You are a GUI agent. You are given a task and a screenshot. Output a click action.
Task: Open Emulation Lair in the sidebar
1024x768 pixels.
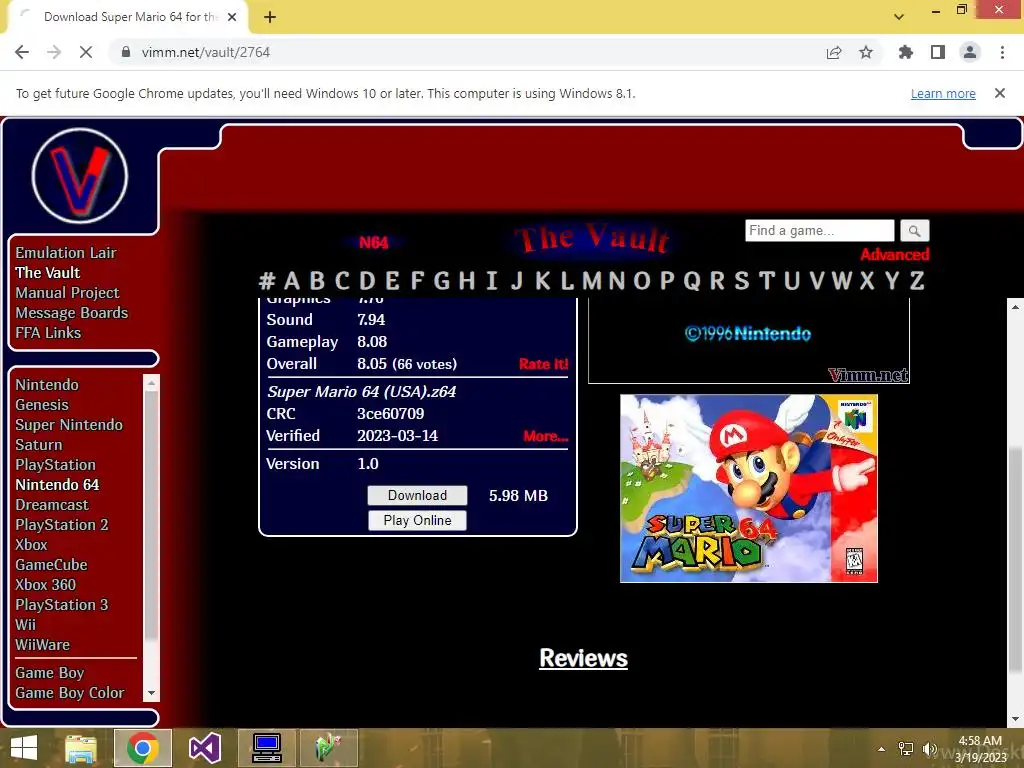65,253
